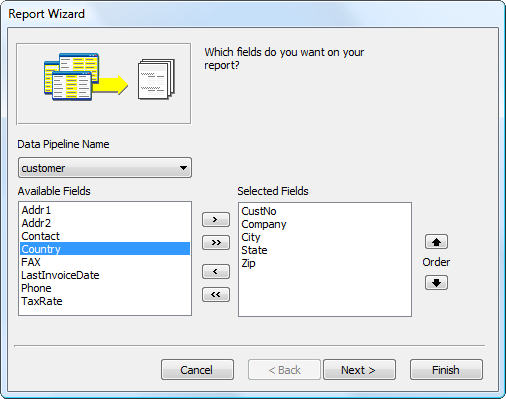Click the Finish button

pyautogui.click(x=446, y=370)
